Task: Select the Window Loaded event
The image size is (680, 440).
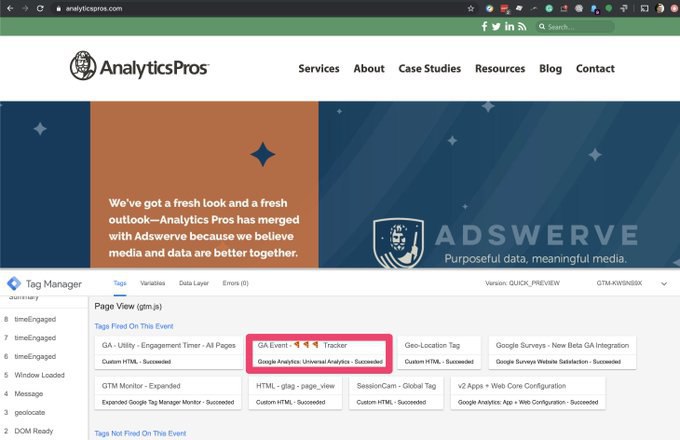Action: click(39, 375)
